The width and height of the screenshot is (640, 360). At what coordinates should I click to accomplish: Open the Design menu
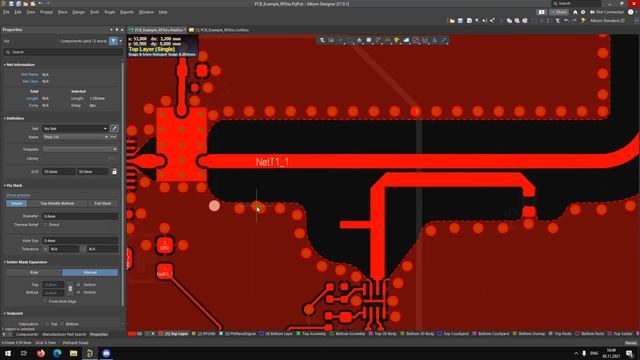point(78,12)
